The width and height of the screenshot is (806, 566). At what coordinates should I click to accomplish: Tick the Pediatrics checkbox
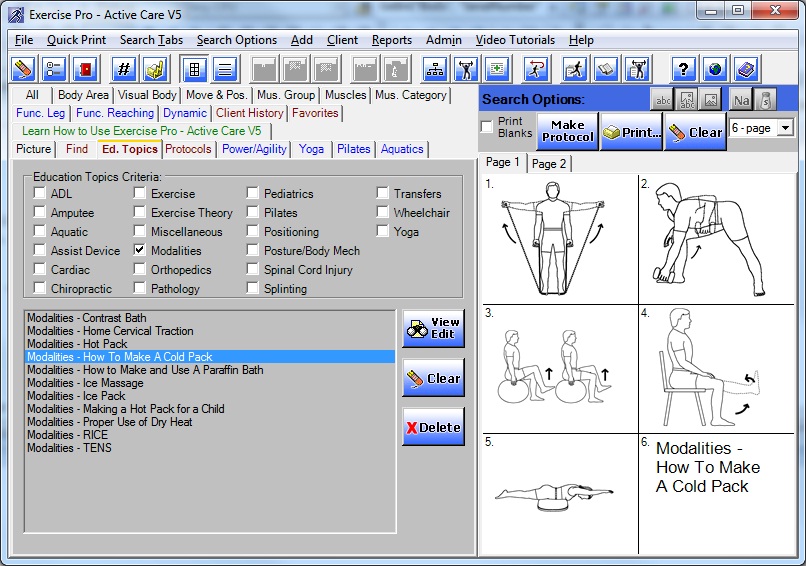coord(252,193)
